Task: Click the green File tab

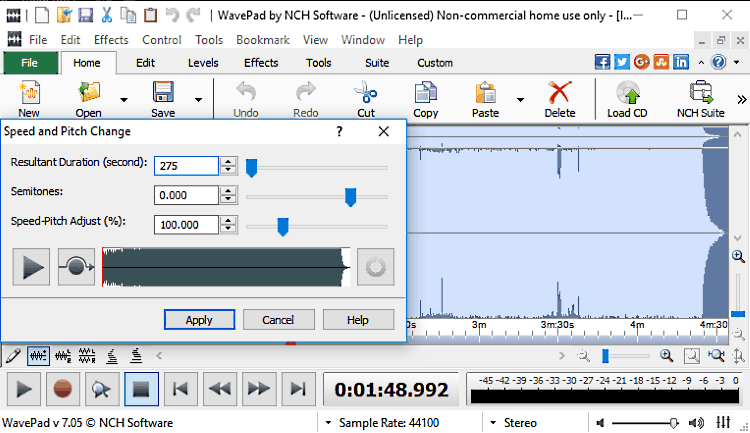Action: pos(30,63)
